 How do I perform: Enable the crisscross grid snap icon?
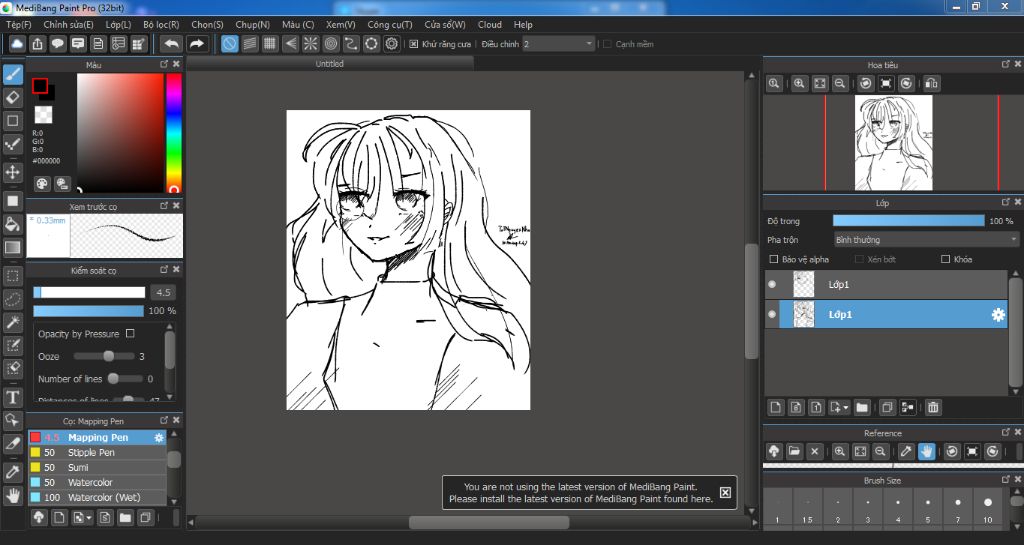pyautogui.click(x=270, y=44)
